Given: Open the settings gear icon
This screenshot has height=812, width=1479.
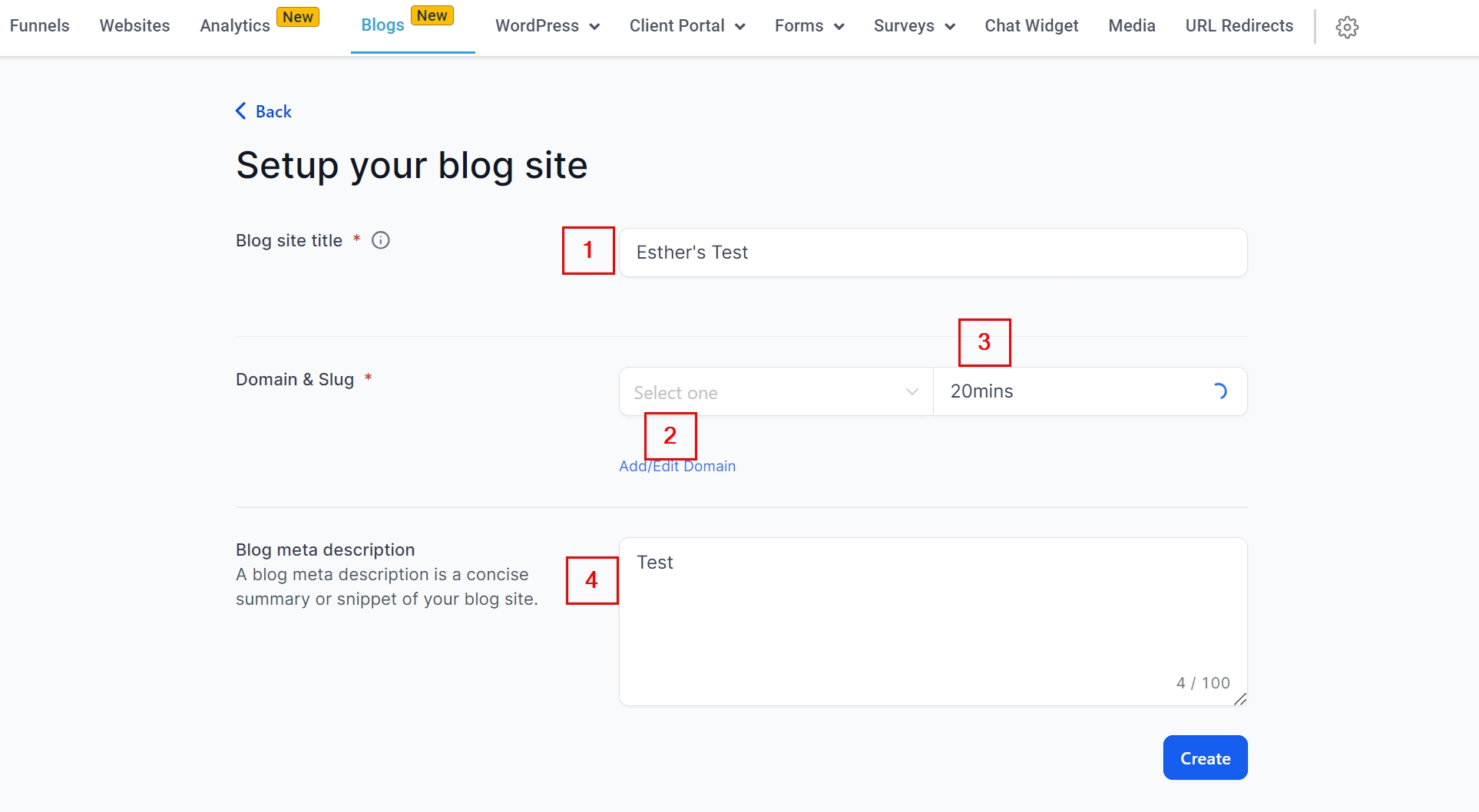Looking at the screenshot, I should [x=1347, y=27].
